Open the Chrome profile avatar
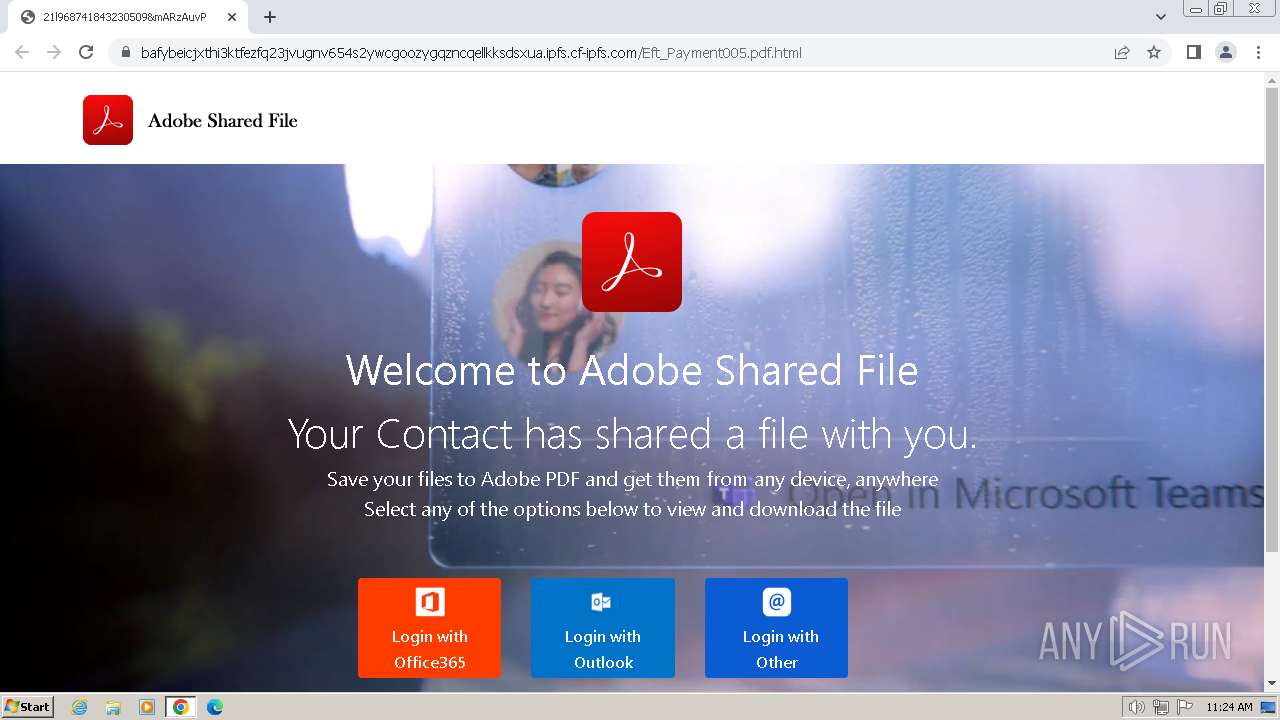Viewport: 1280px width, 720px height. coord(1226,52)
